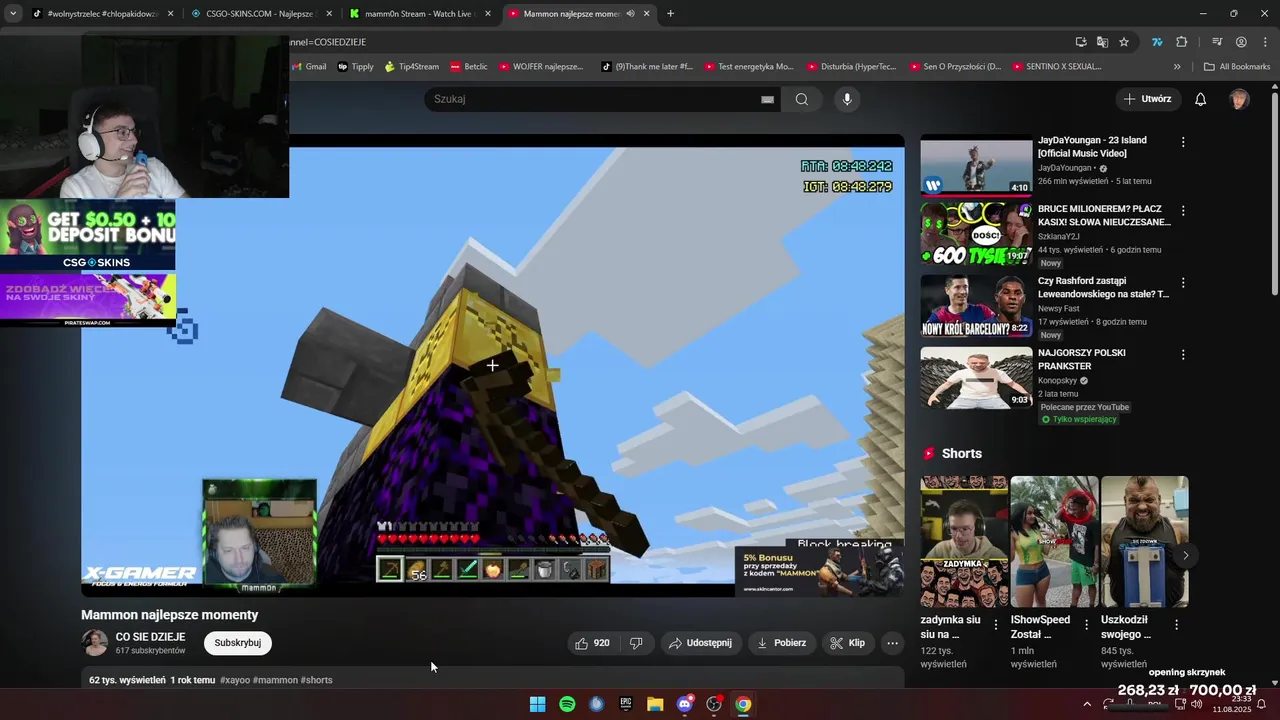Open options for zadymka siu short
The width and height of the screenshot is (1280, 720).
coord(995,624)
